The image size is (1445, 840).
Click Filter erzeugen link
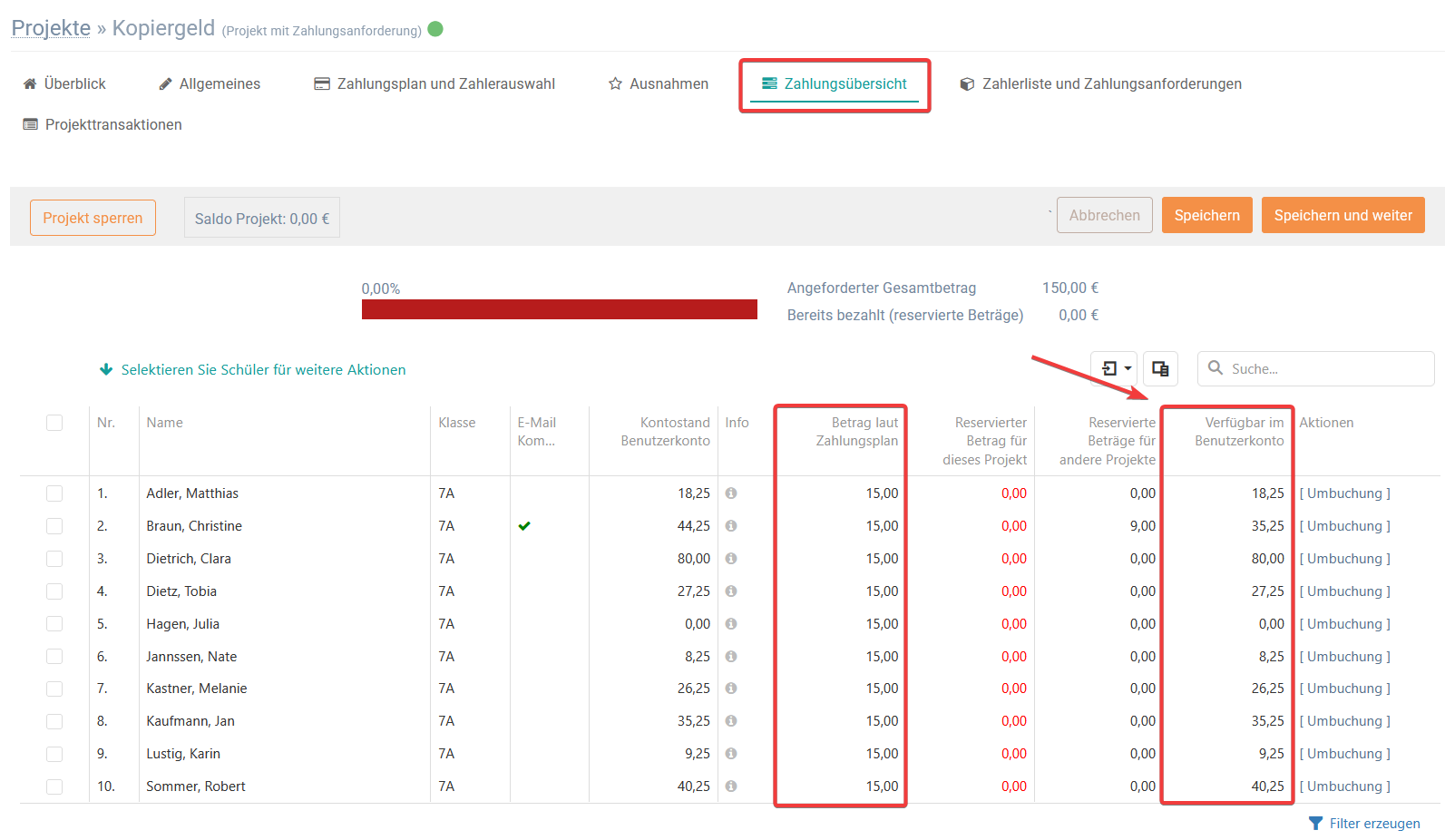(x=1364, y=824)
